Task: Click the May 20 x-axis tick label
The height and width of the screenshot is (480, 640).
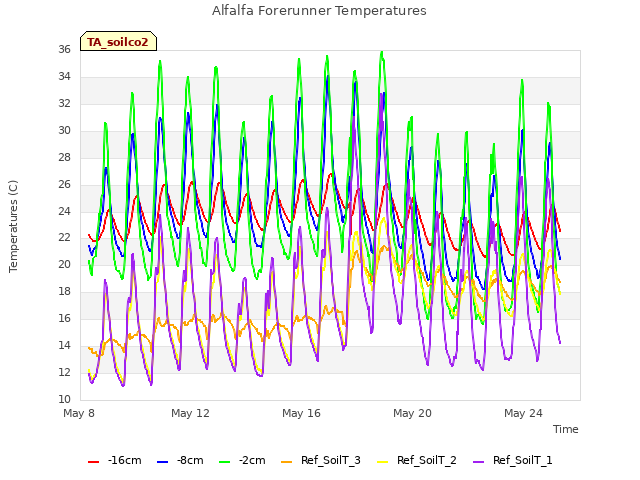Action: tap(412, 413)
